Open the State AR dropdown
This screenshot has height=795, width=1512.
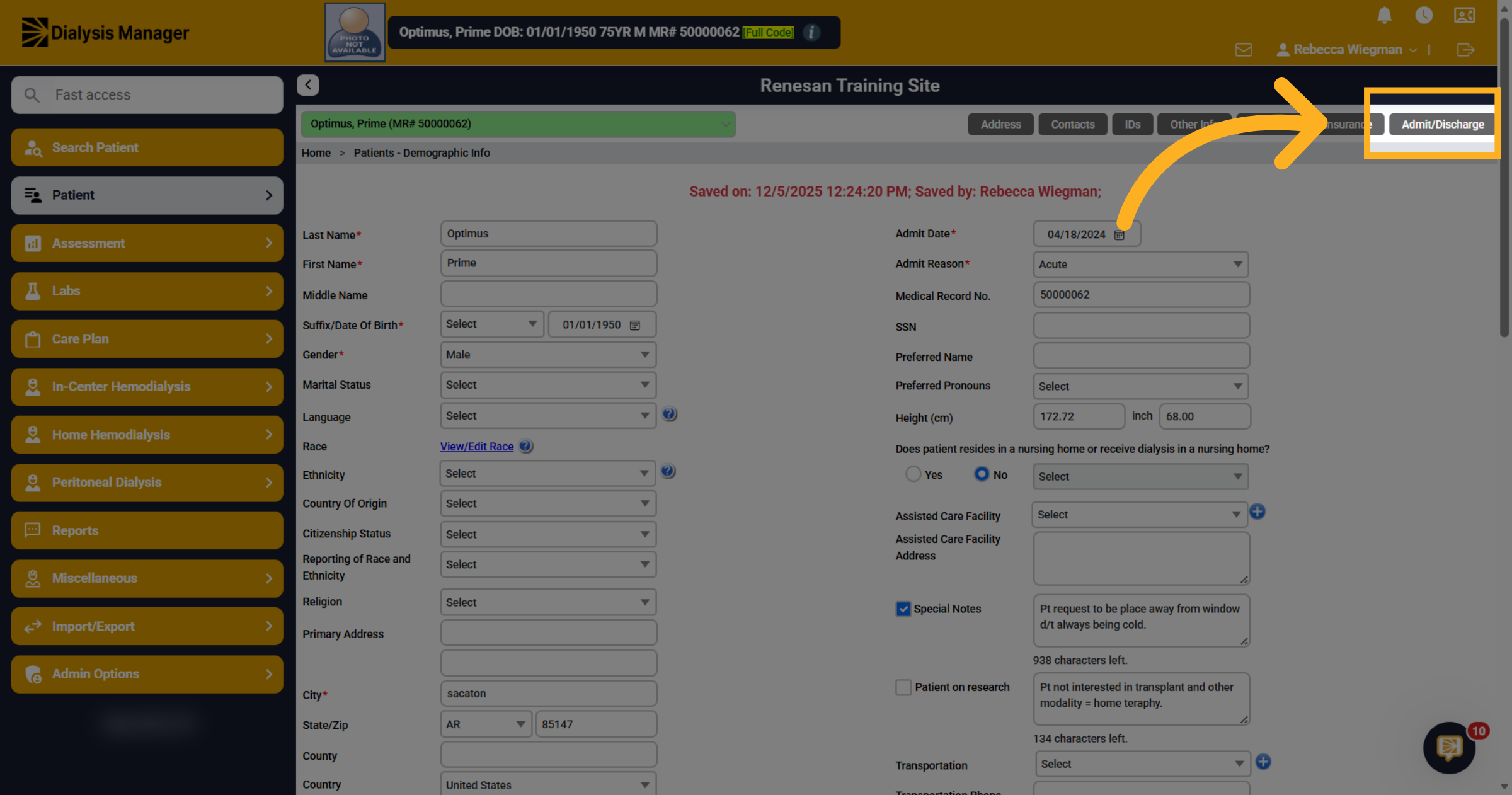point(486,724)
